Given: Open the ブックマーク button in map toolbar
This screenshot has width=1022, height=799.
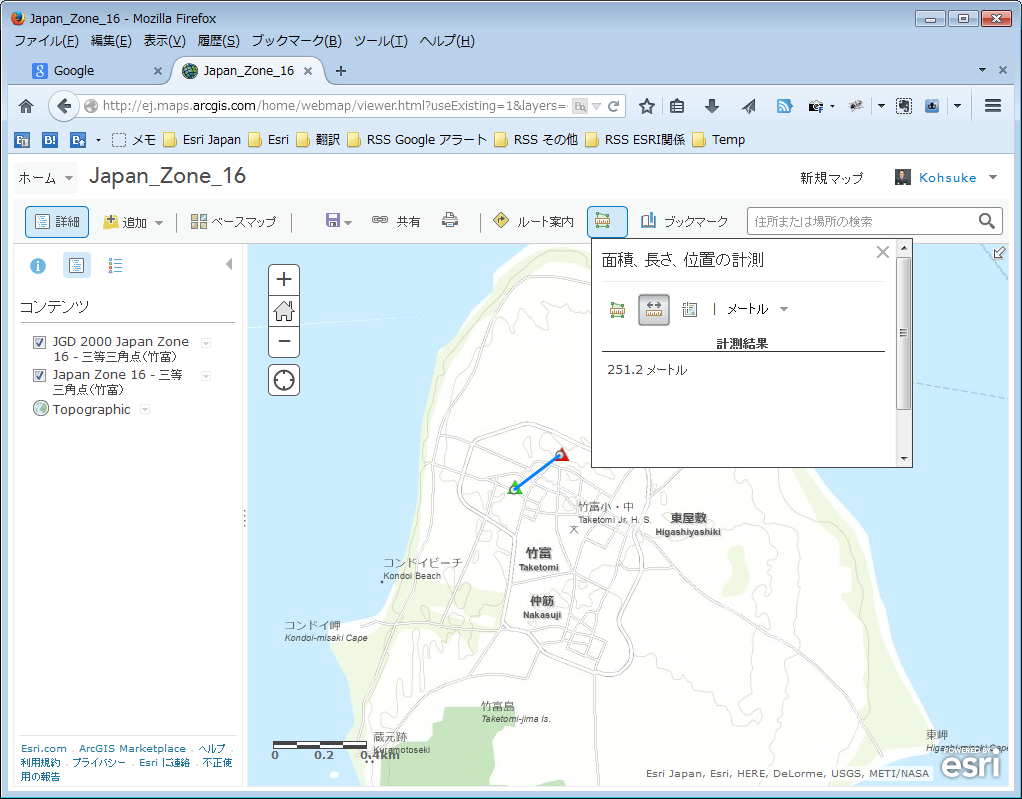Looking at the screenshot, I should (x=684, y=222).
